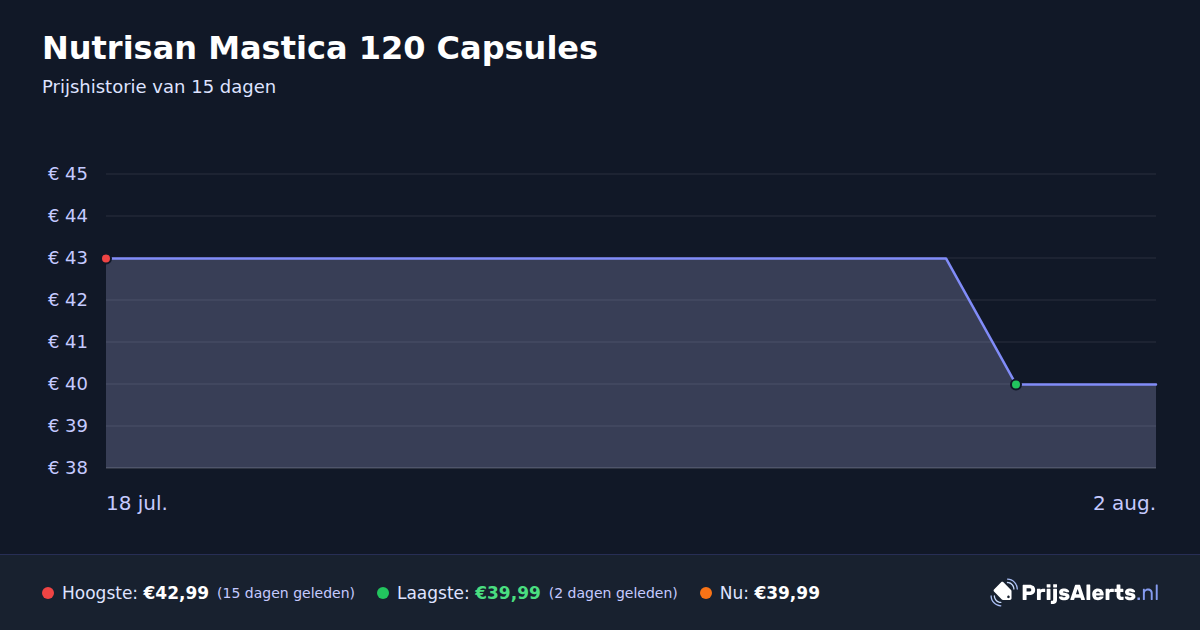Click the current price after Nu

tap(787, 593)
